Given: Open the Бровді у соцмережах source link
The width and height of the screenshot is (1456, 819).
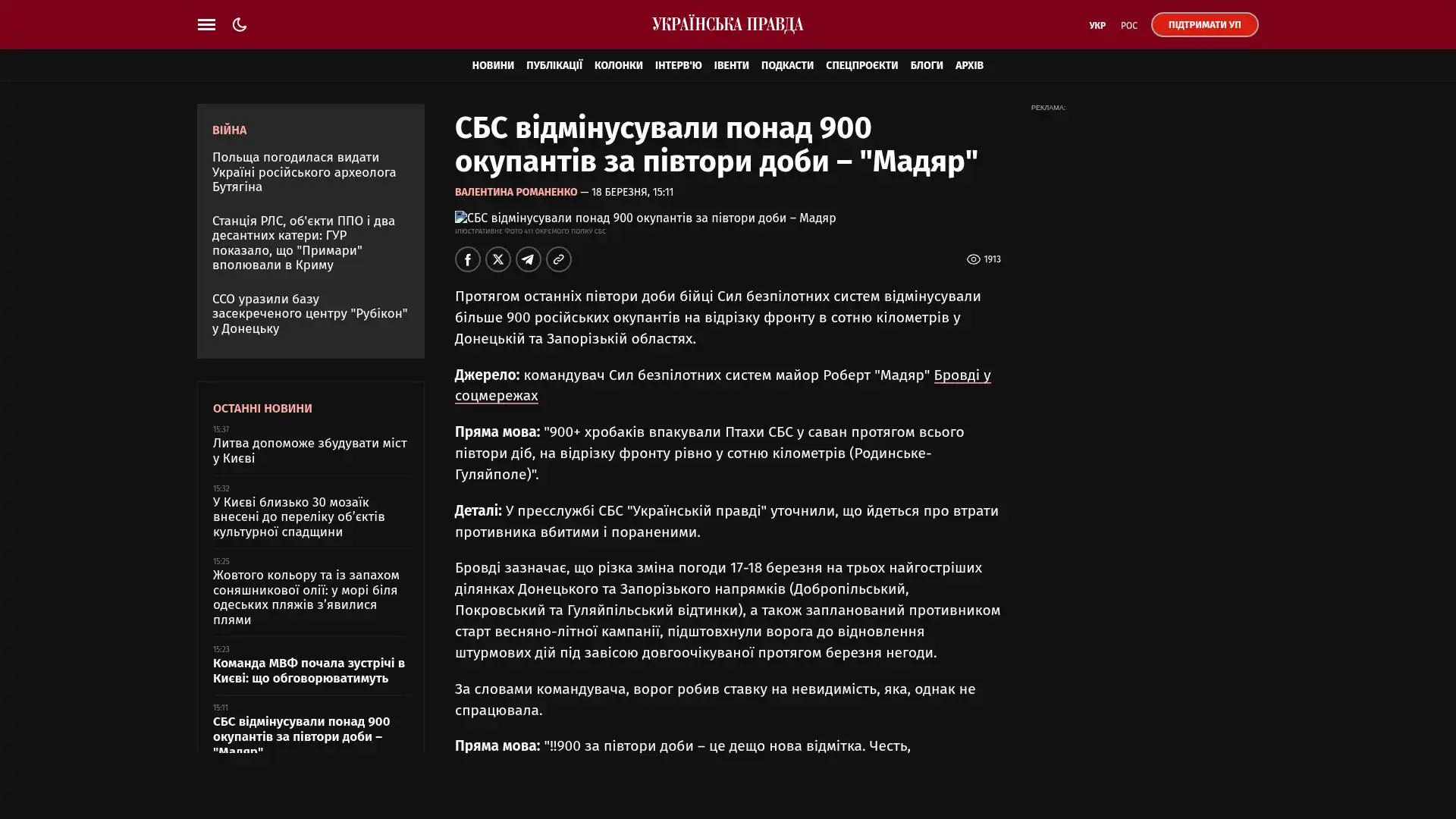Looking at the screenshot, I should tap(962, 375).
